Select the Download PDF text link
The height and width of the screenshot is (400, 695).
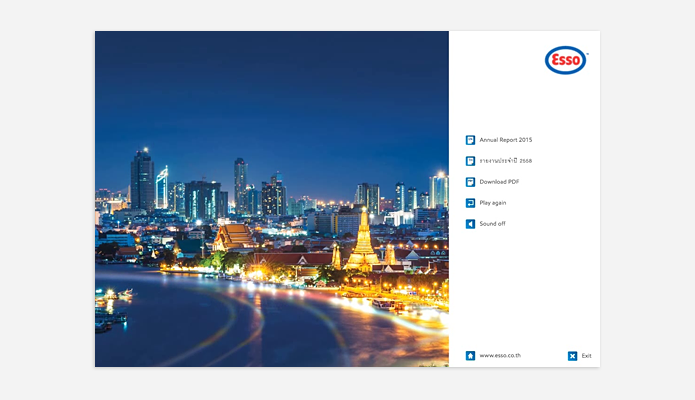(x=499, y=182)
